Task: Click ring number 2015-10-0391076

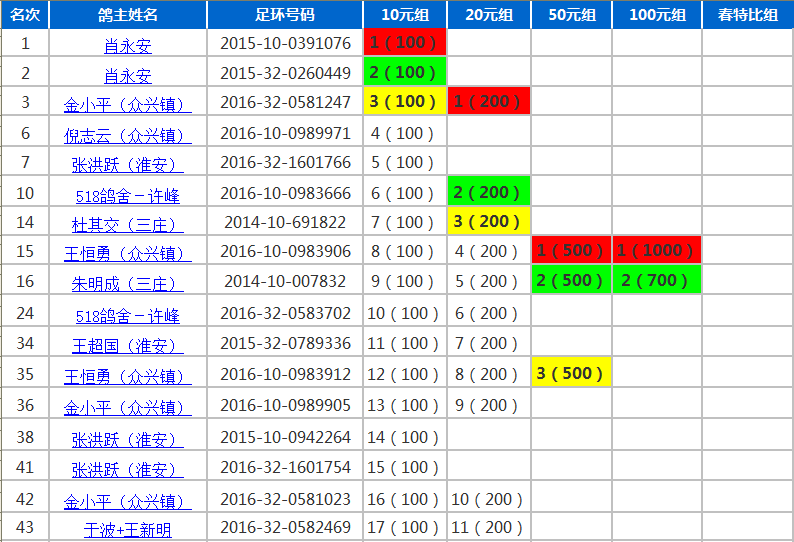Action: point(285,43)
